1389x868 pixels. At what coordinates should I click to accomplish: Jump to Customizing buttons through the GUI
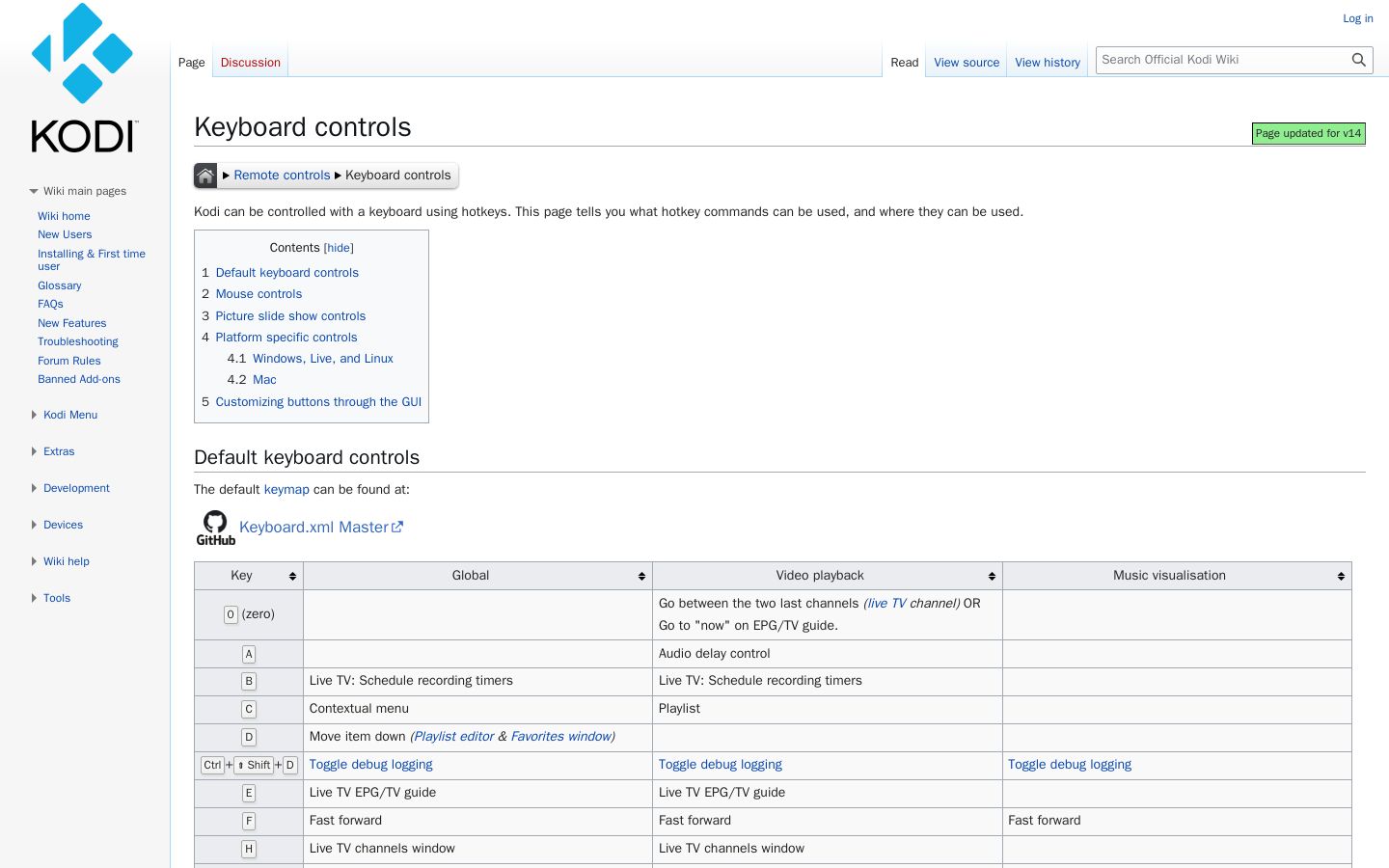318,402
